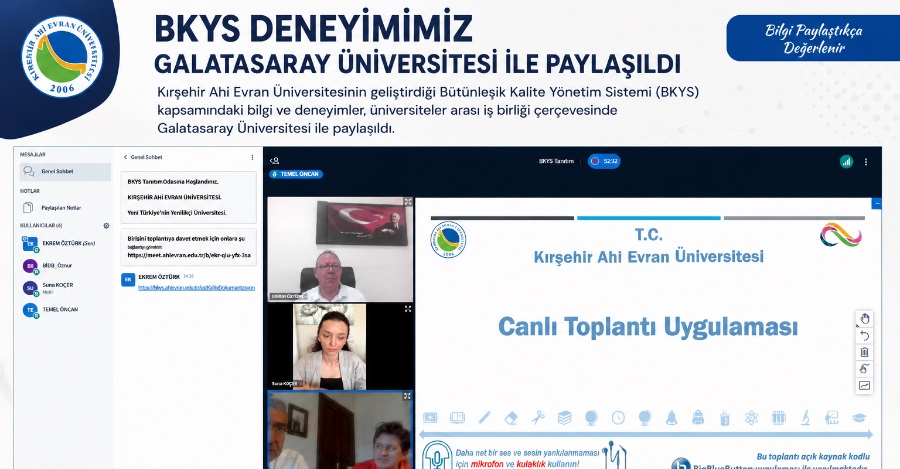Click the KULLANICILAR (4) header
Screen dimensions: 900x469
(x=41, y=226)
